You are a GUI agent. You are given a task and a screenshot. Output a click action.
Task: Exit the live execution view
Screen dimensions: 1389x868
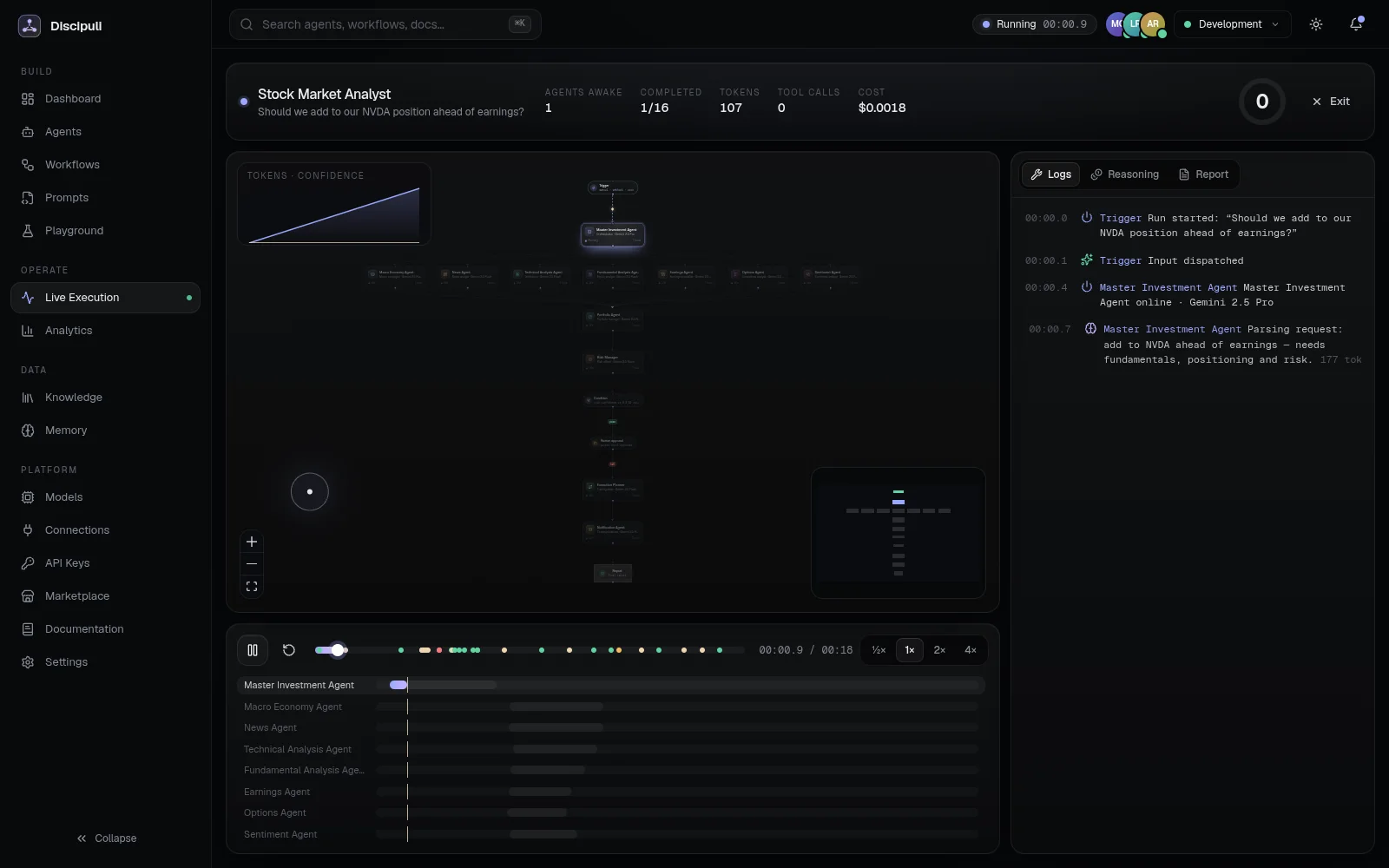[x=1331, y=102]
